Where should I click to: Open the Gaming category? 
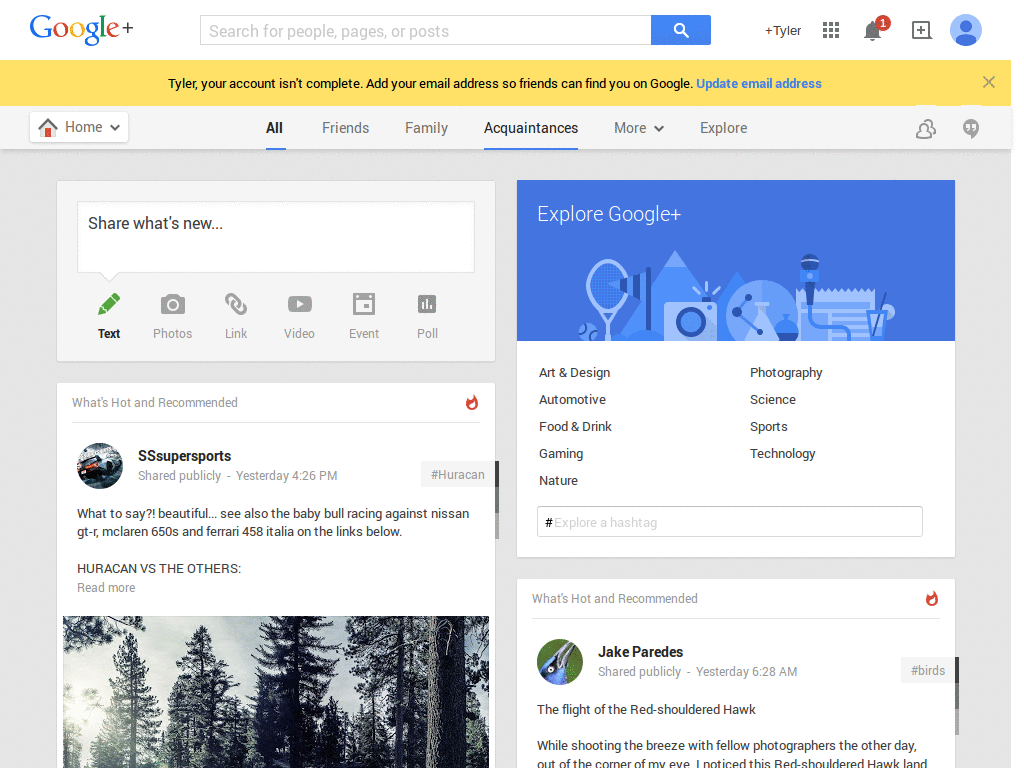[x=561, y=453]
